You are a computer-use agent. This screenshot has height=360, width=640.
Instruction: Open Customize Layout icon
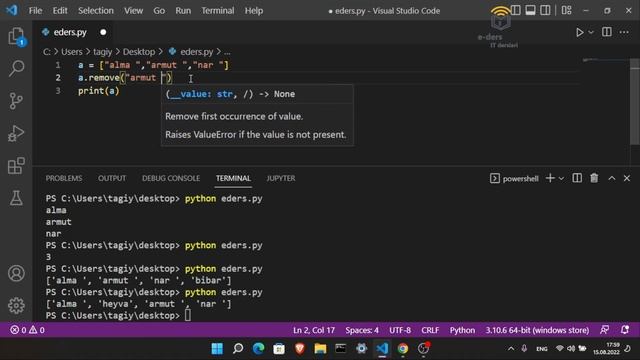(x=567, y=10)
